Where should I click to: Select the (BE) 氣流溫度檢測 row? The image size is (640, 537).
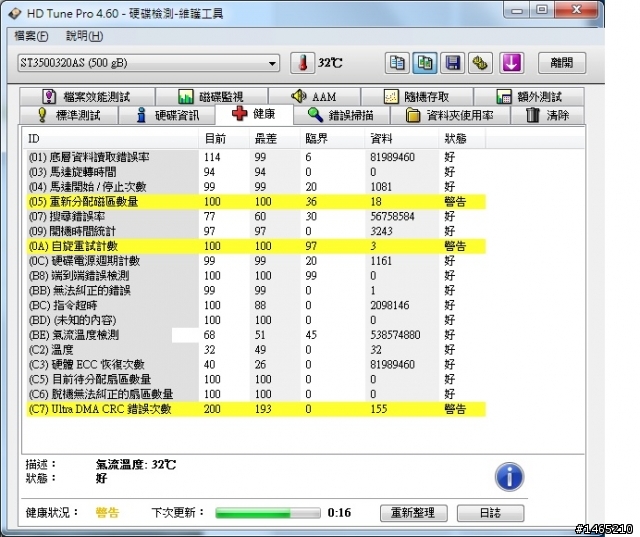256,335
